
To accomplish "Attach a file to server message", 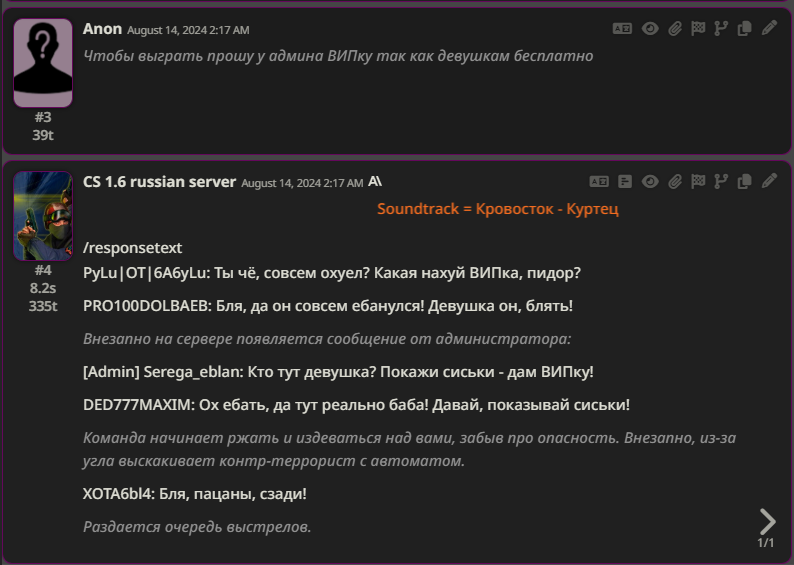I will 675,182.
